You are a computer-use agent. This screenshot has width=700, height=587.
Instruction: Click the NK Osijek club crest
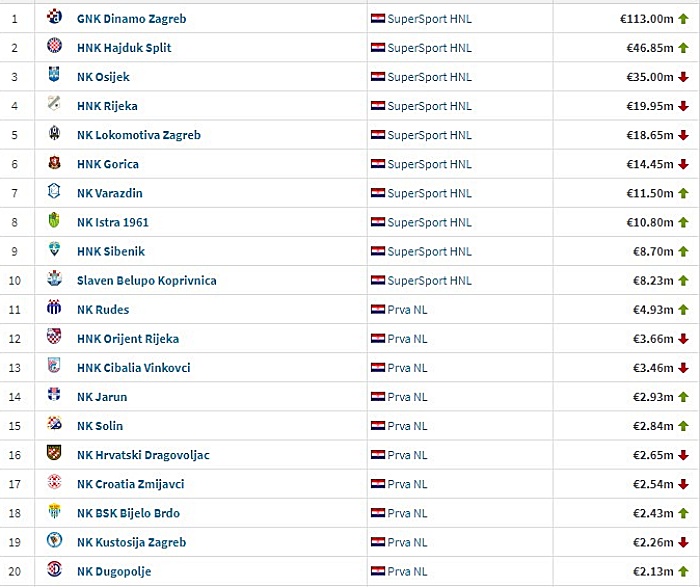click(x=54, y=75)
